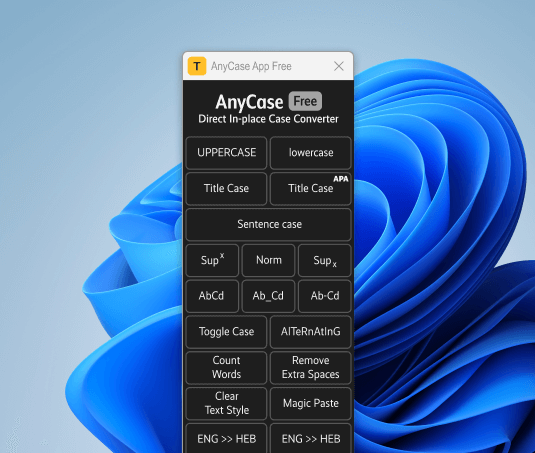Image resolution: width=535 pixels, height=453 pixels.
Task: Apply Sentence case to text
Action: point(269,224)
